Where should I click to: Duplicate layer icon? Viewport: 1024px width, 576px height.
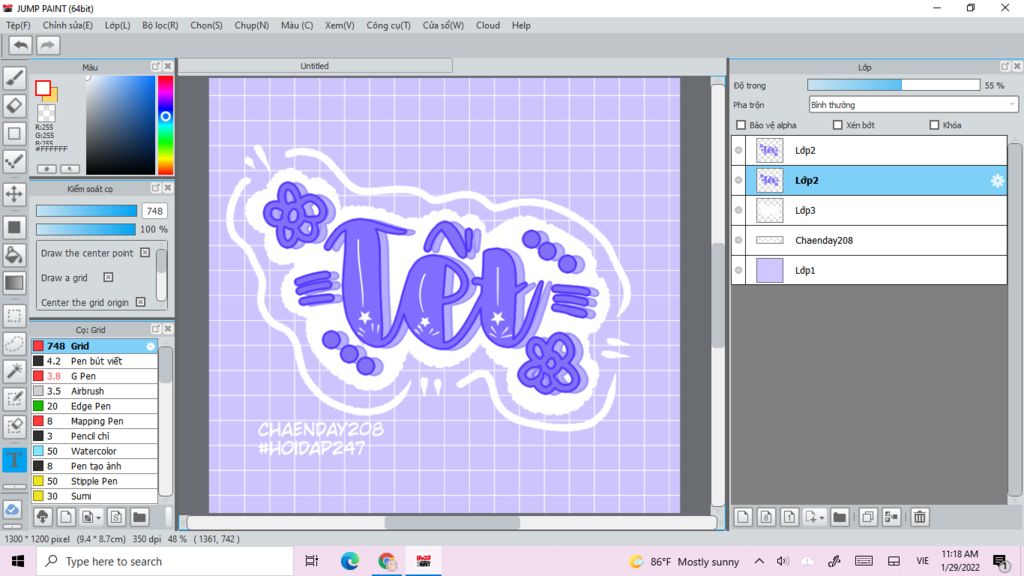868,517
